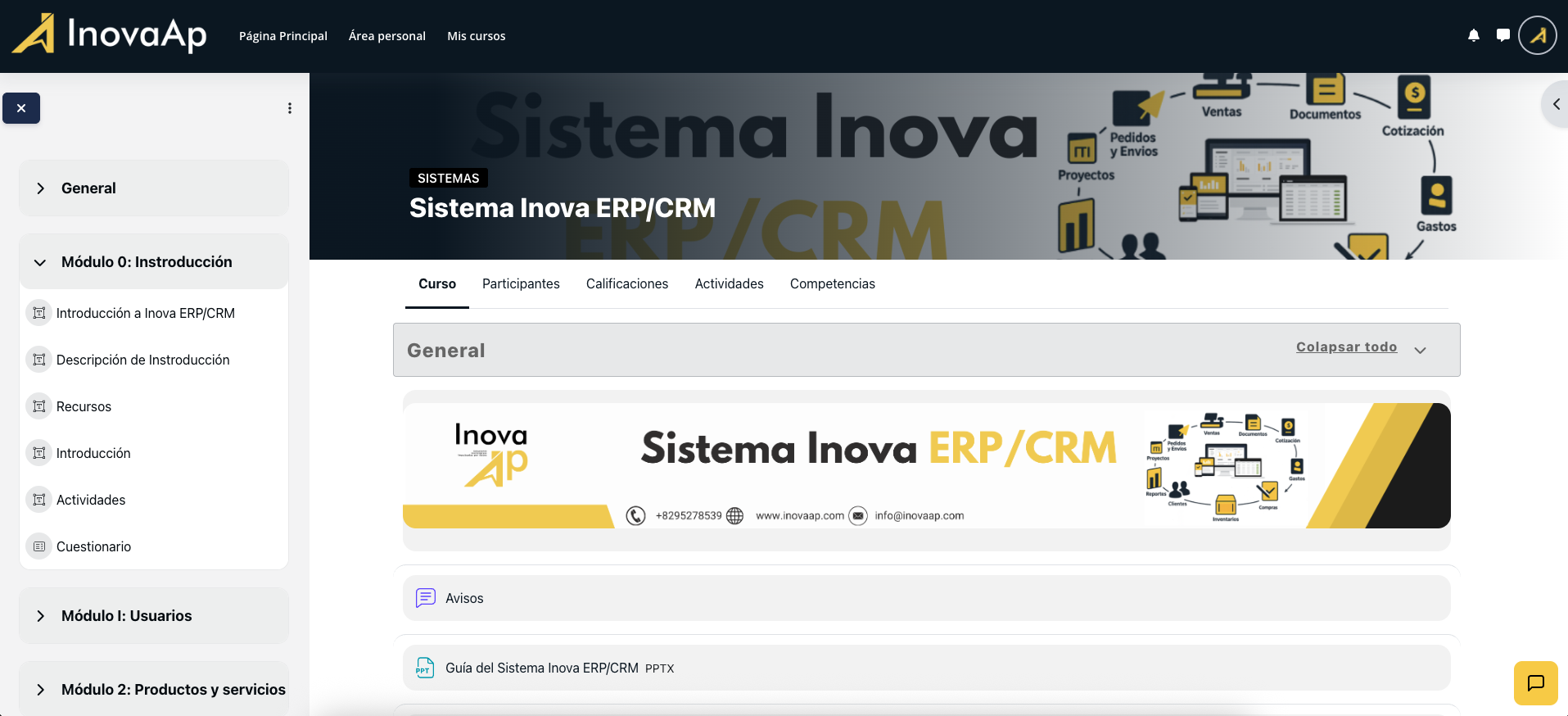
Task: Click the Avisos forum icon
Action: click(x=425, y=598)
